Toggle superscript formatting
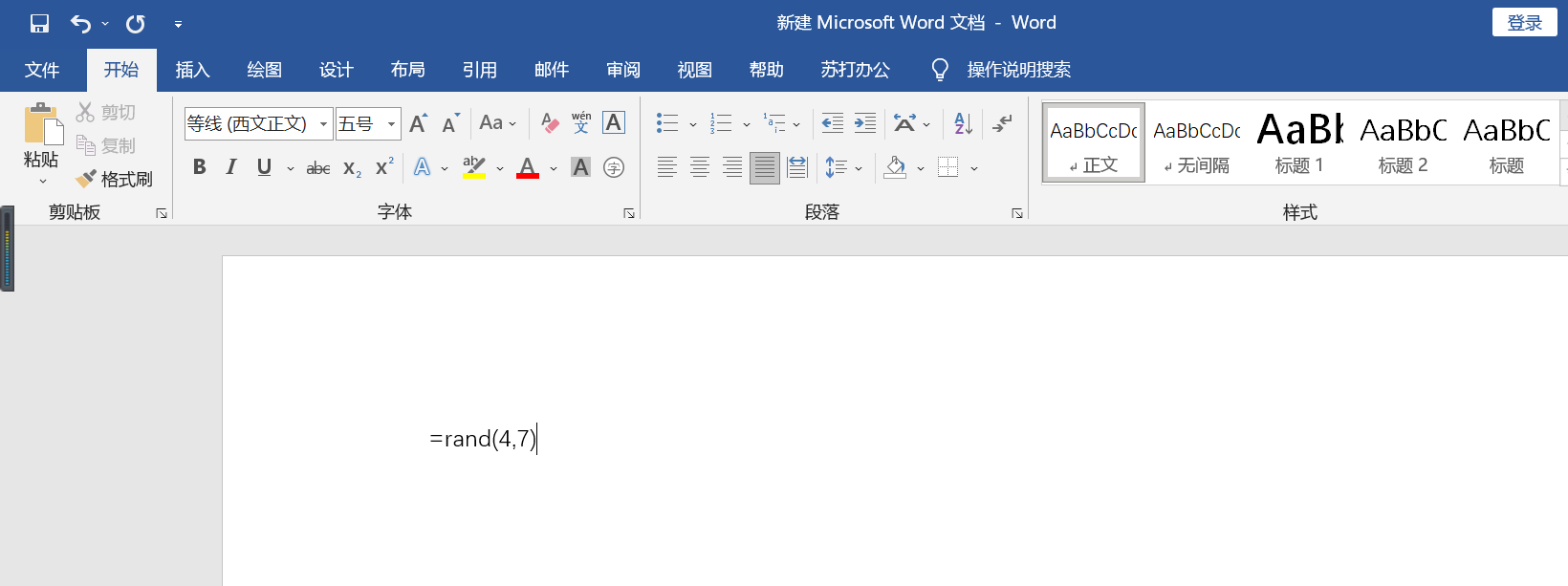Viewport: 1568px width, 586px height. [x=384, y=167]
